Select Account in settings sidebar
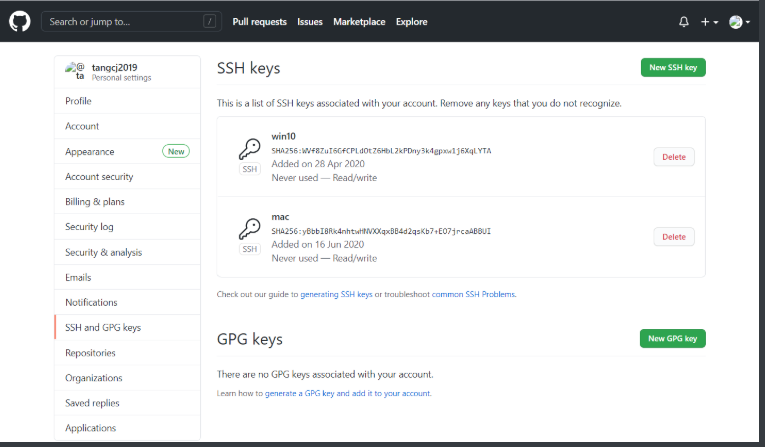The height and width of the screenshot is (447, 765). 127,126
